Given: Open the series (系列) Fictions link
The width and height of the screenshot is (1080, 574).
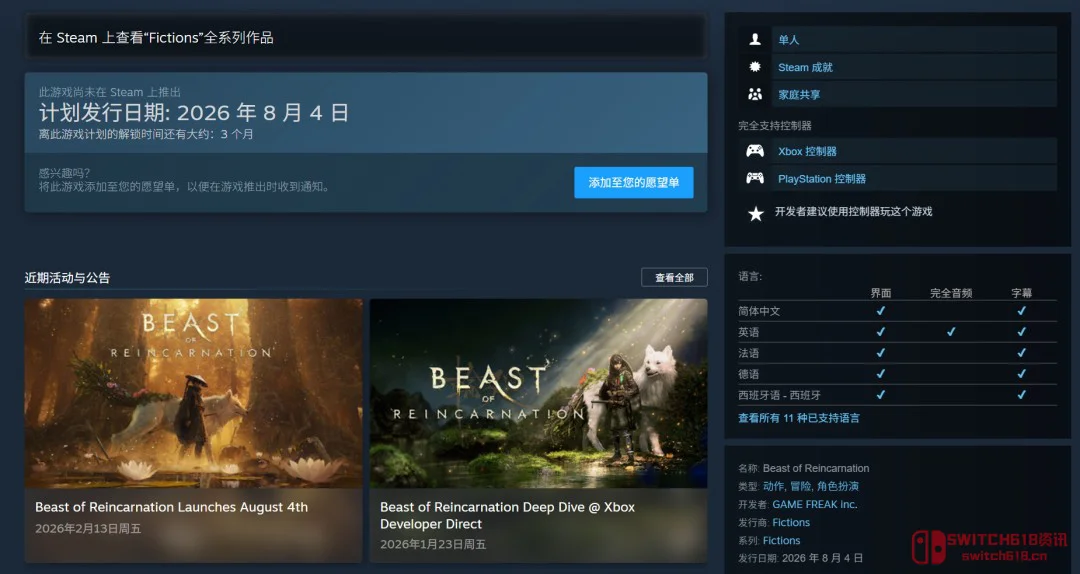Looking at the screenshot, I should pos(782,540).
